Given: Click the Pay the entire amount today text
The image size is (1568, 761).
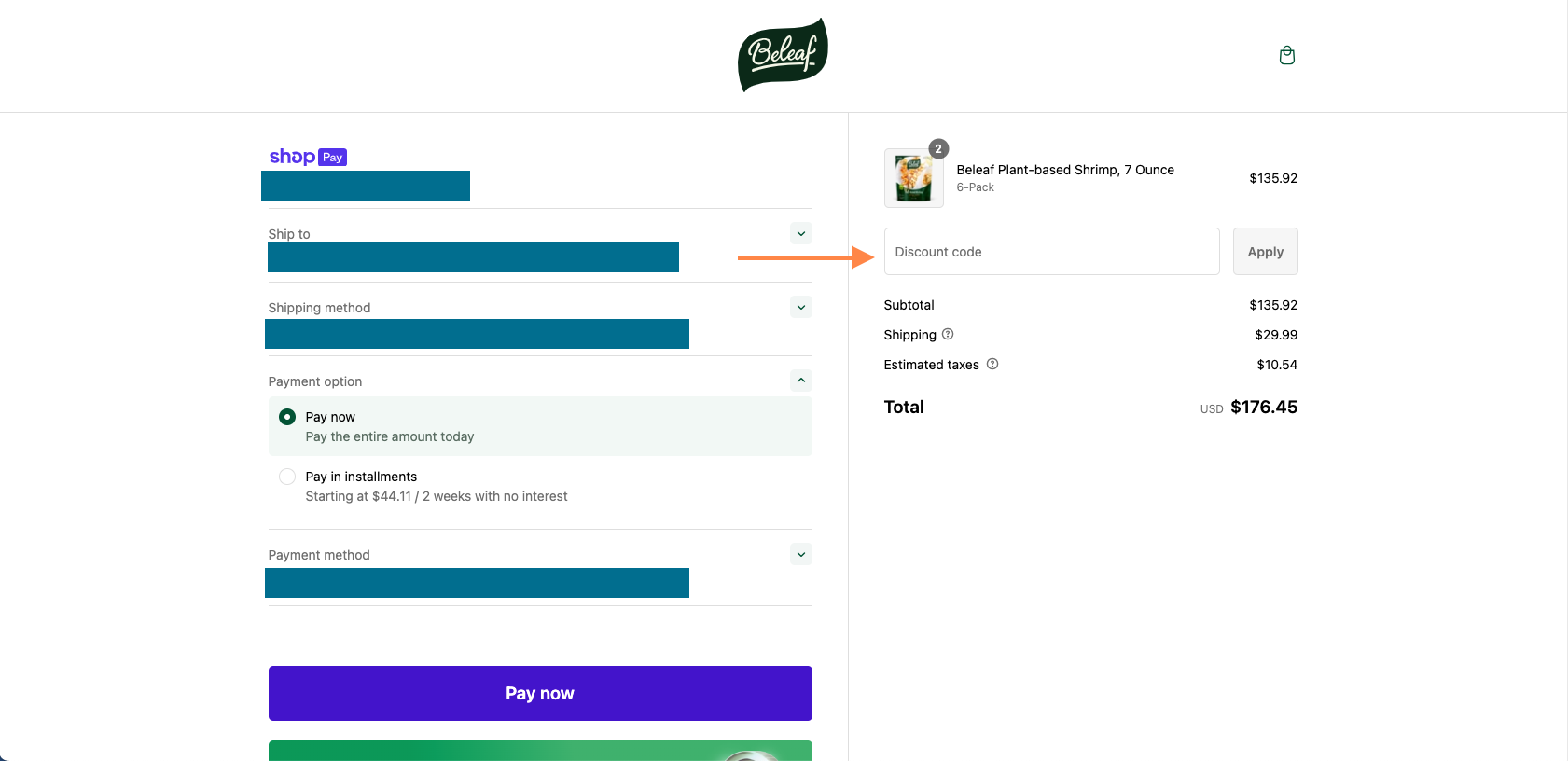Looking at the screenshot, I should (390, 436).
